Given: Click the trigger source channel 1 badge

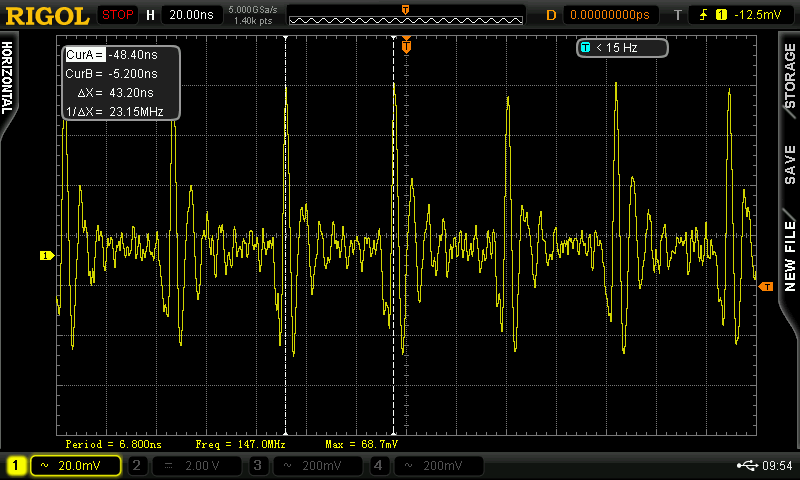Looking at the screenshot, I should [x=721, y=15].
